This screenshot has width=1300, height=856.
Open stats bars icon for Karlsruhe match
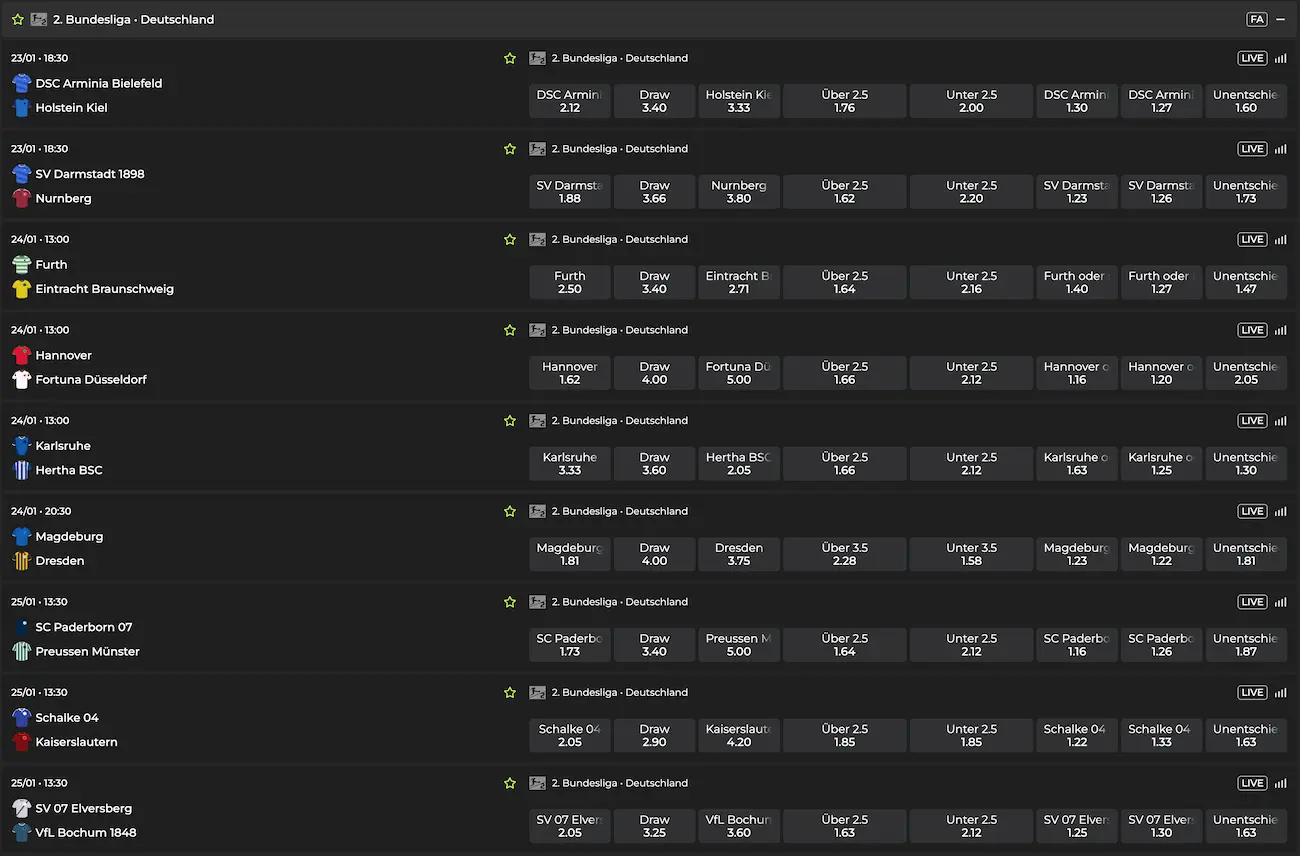(1280, 420)
